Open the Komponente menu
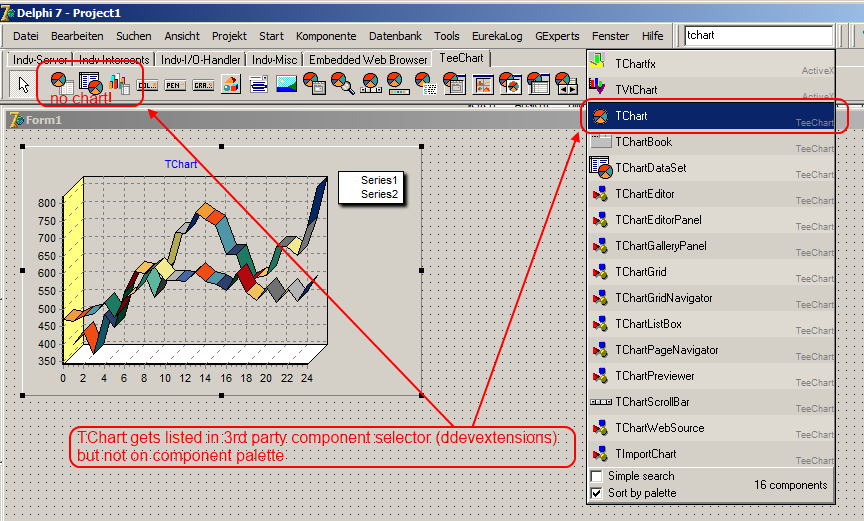The width and height of the screenshot is (864, 521). (326, 36)
